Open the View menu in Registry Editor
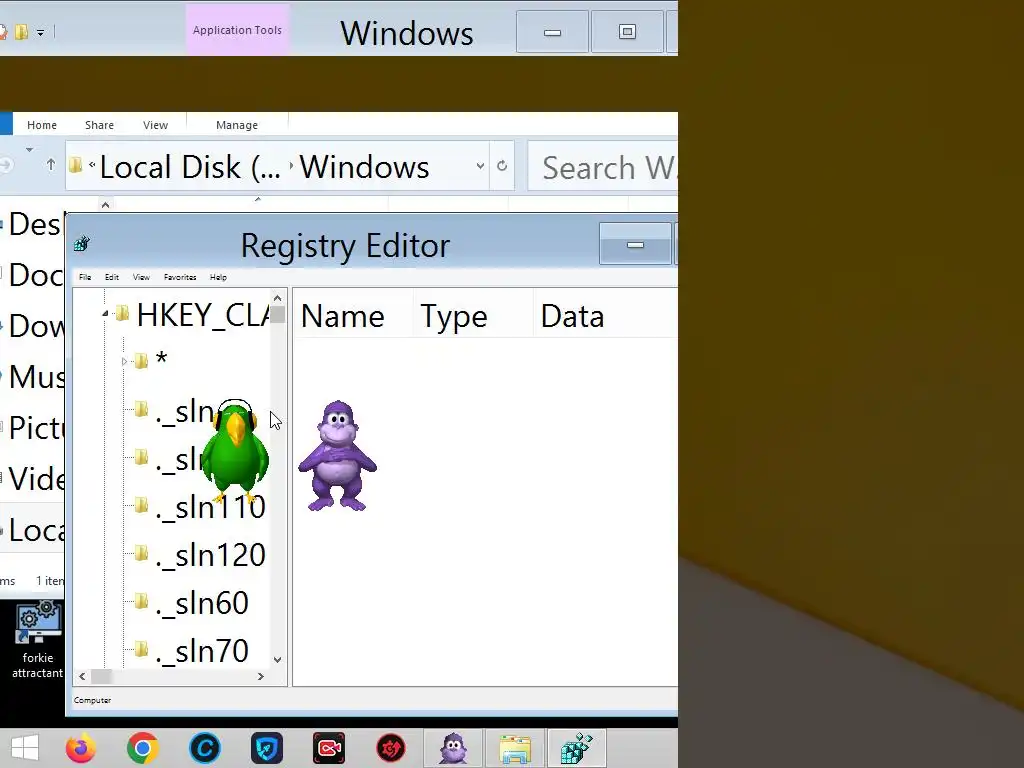The image size is (1024, 768). [141, 277]
